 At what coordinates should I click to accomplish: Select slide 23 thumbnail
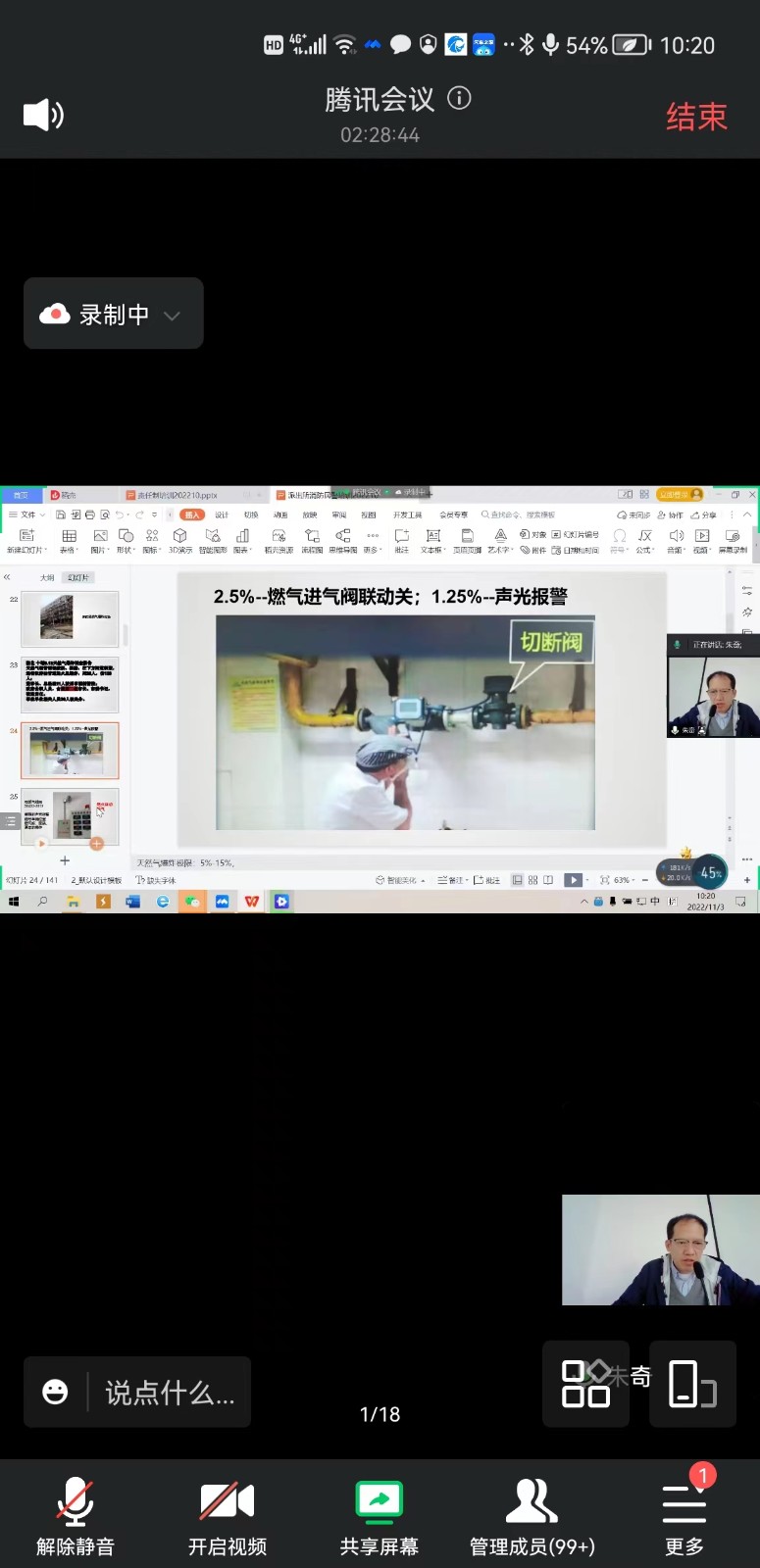(70, 685)
